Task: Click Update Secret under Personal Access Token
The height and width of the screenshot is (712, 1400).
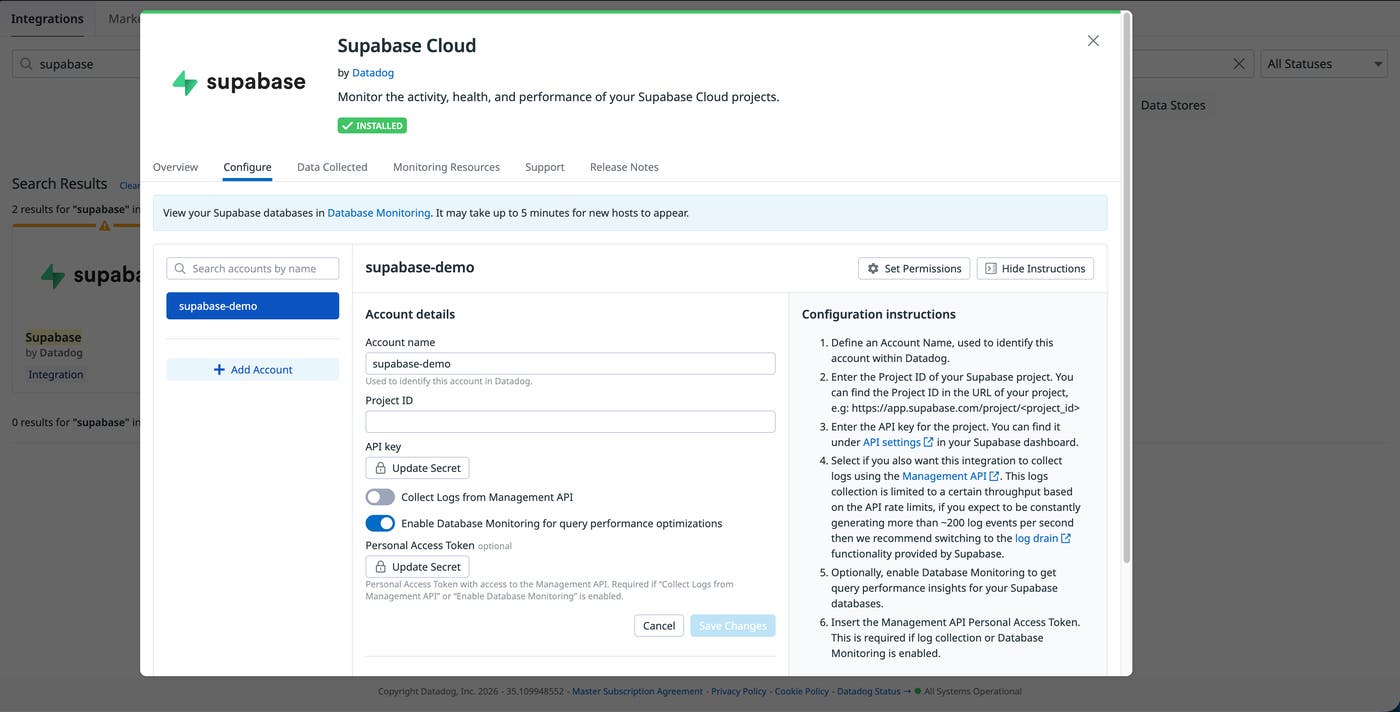Action: [417, 567]
